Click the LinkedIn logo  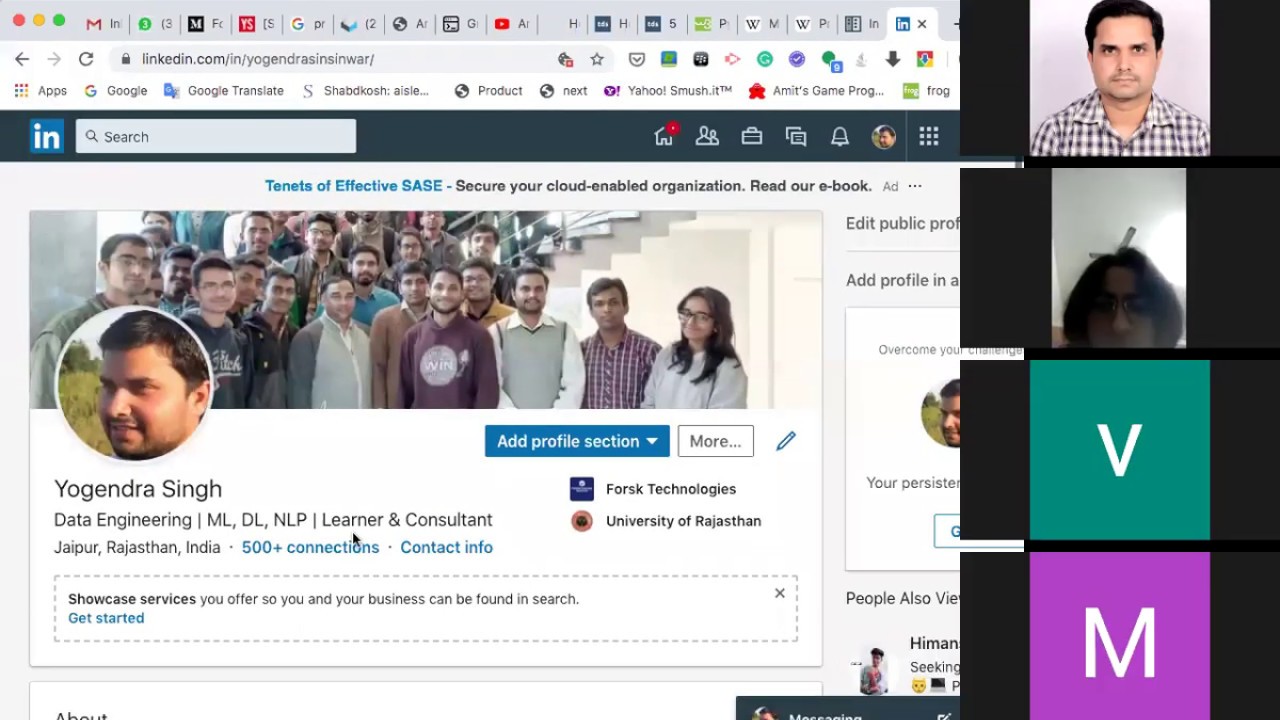pos(47,136)
